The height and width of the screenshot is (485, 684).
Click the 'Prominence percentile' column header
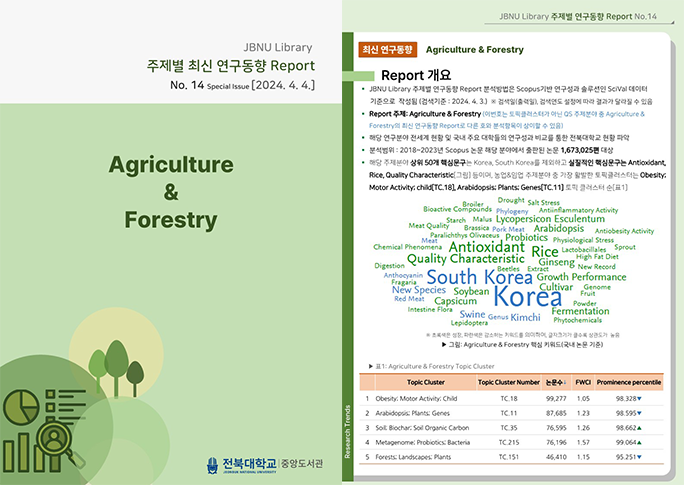tap(629, 382)
